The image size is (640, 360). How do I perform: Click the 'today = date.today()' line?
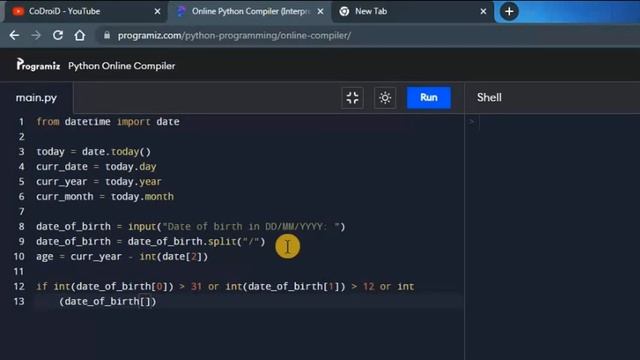[93, 152]
